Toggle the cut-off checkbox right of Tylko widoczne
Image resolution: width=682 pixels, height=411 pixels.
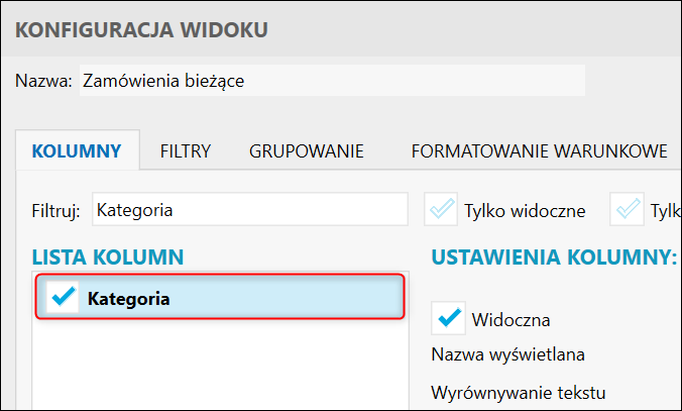[x=630, y=210]
